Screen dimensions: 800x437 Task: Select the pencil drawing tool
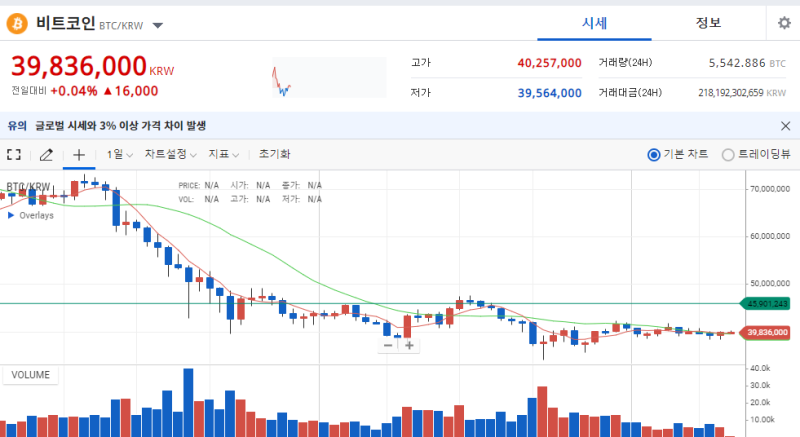[46, 155]
